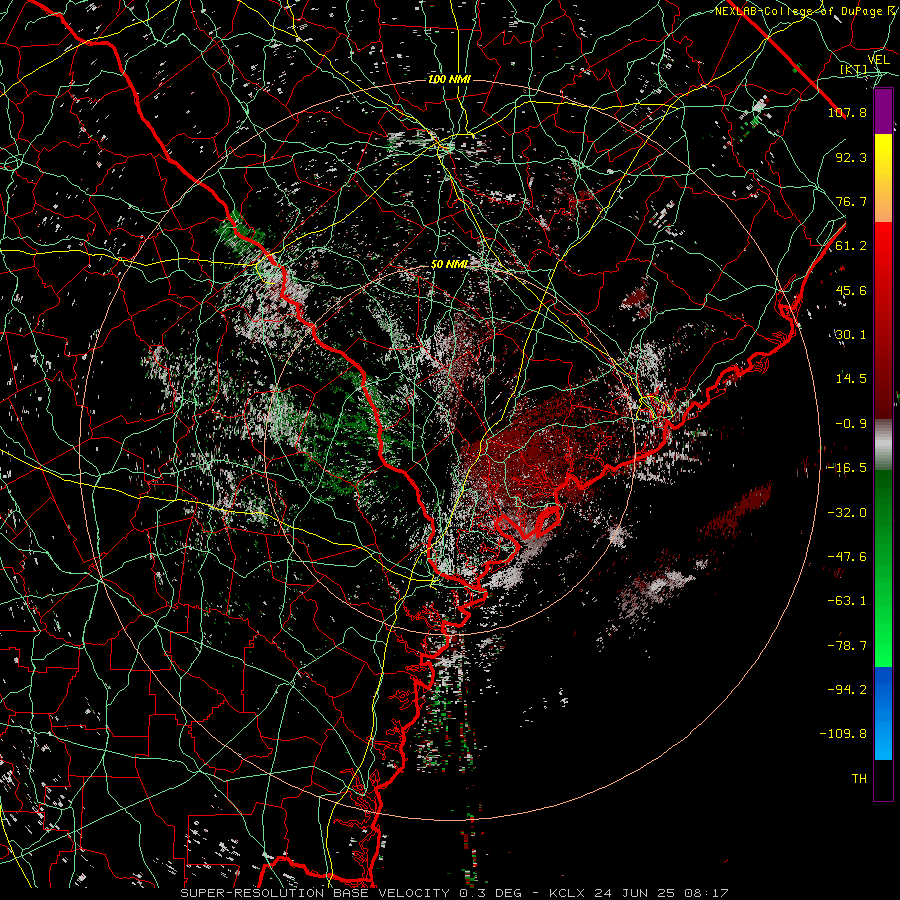The image size is (900, 900).
Task: Click the -94.2 velocity scale value
Action: (x=847, y=690)
